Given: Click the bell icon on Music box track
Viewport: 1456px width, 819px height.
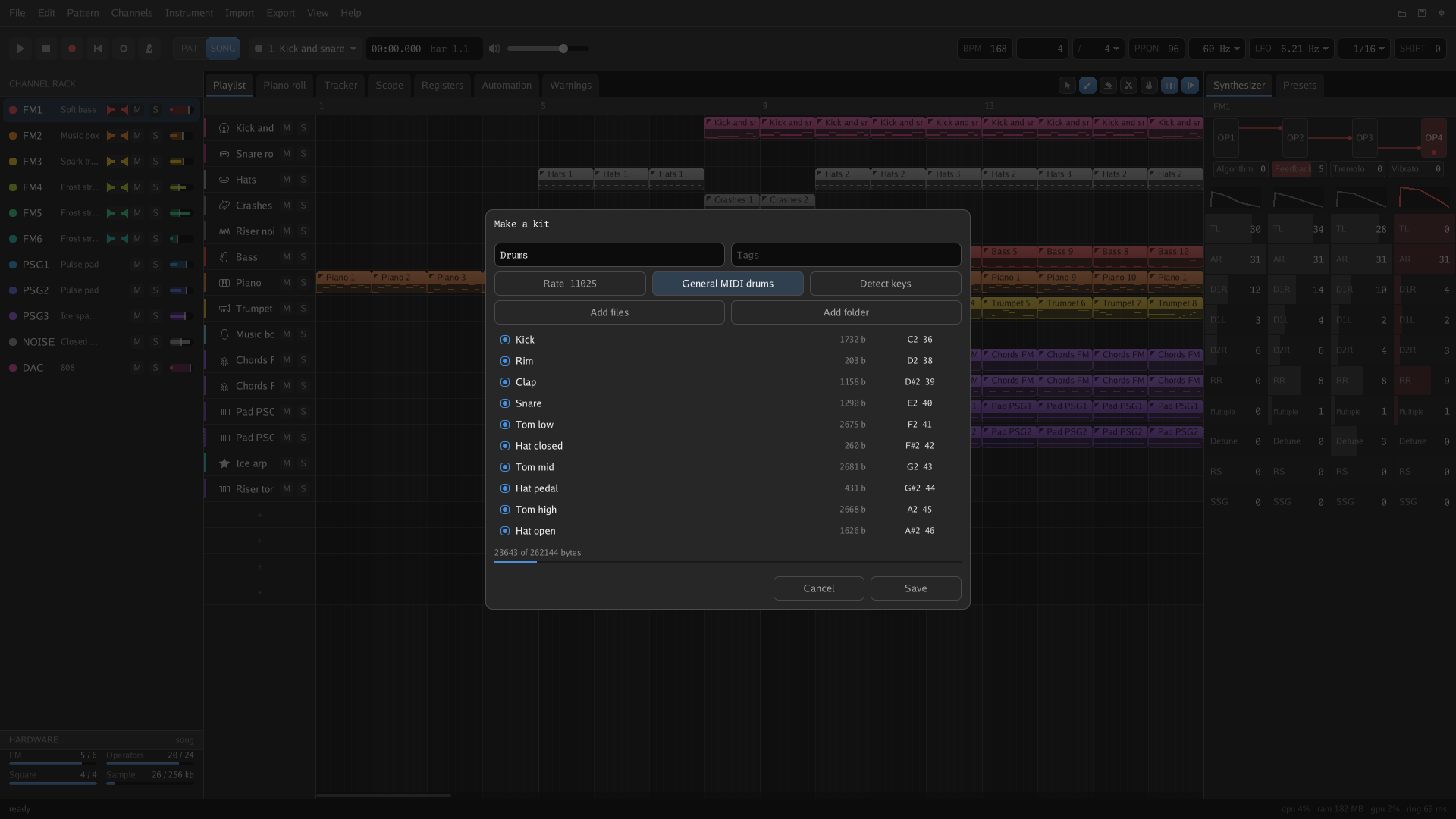Looking at the screenshot, I should point(224,334).
